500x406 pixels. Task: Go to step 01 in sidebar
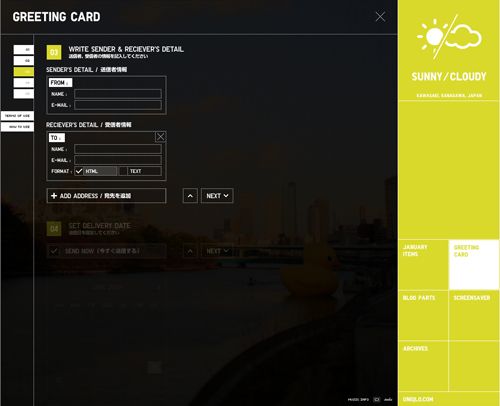(x=24, y=50)
